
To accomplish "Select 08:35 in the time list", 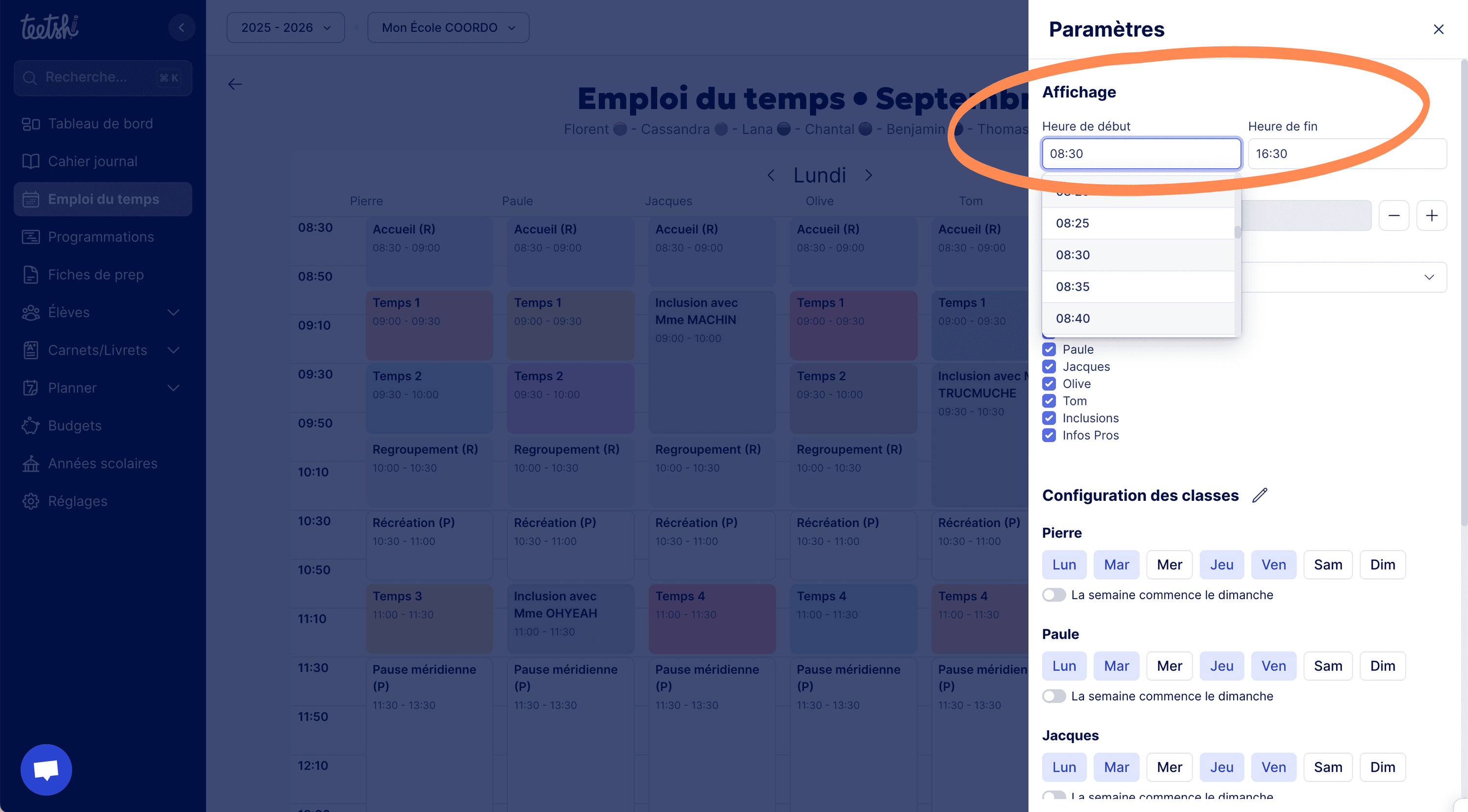I will pyautogui.click(x=1138, y=287).
